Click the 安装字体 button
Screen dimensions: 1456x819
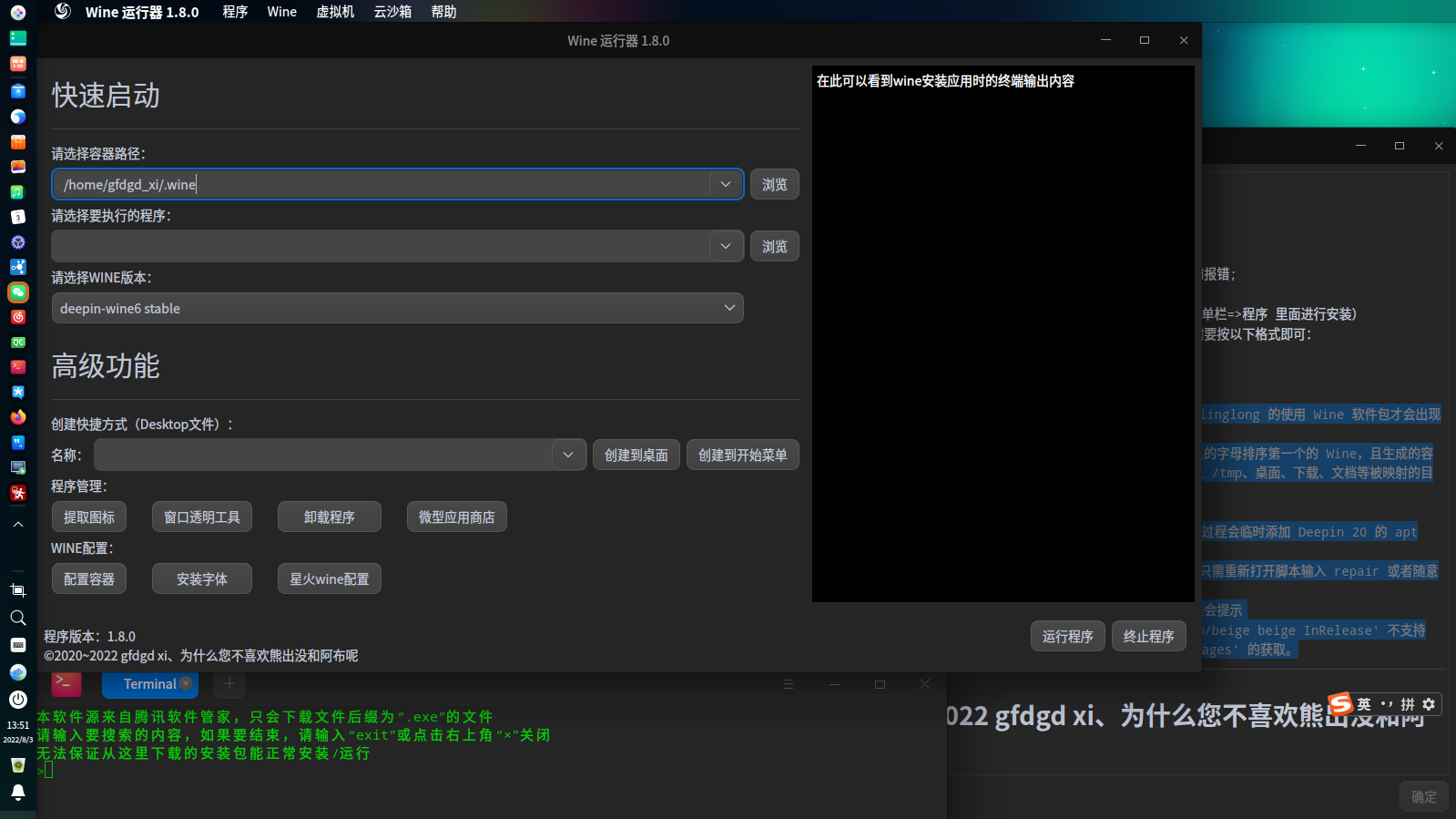pyautogui.click(x=202, y=578)
